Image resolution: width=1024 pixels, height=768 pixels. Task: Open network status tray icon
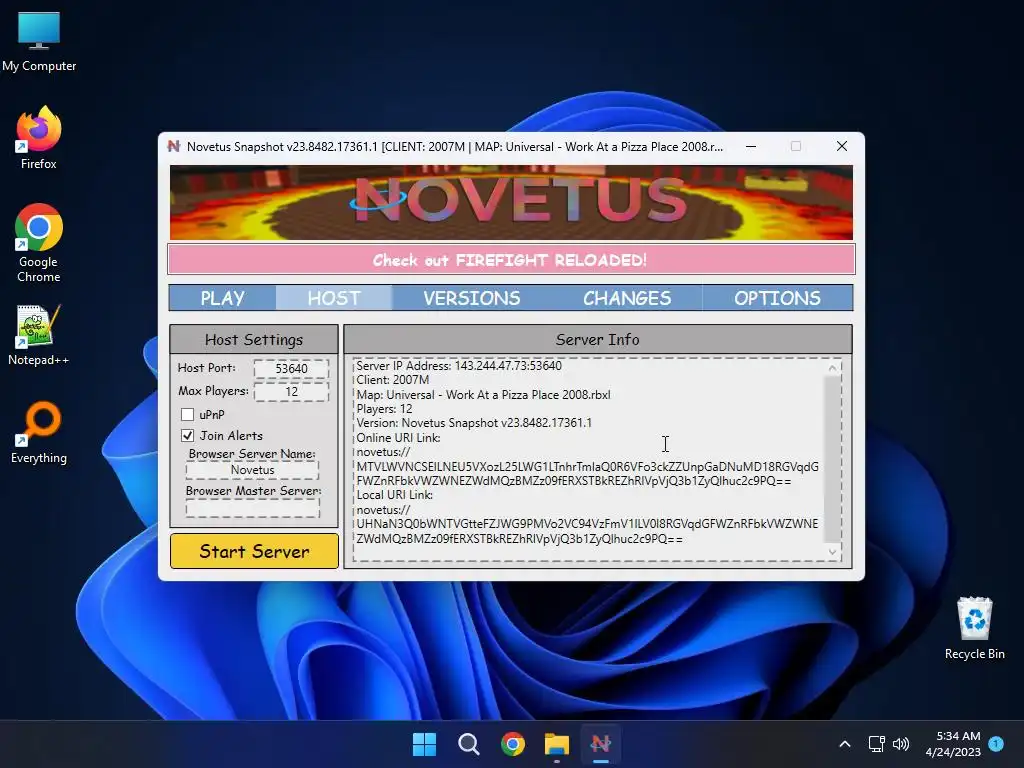click(876, 744)
